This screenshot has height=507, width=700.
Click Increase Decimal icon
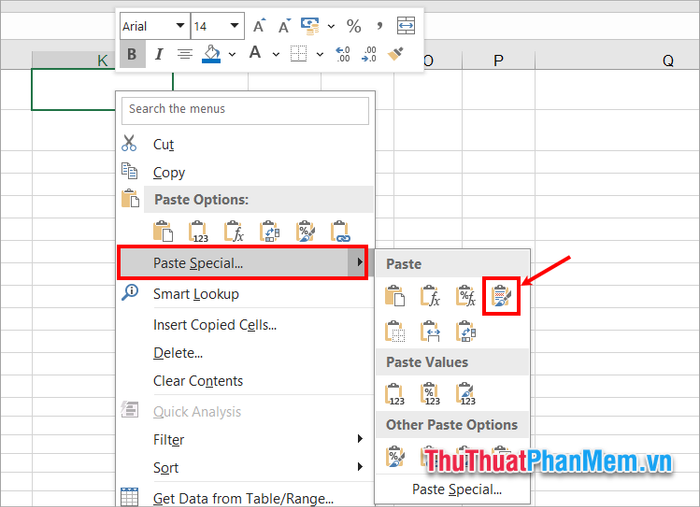[343, 54]
